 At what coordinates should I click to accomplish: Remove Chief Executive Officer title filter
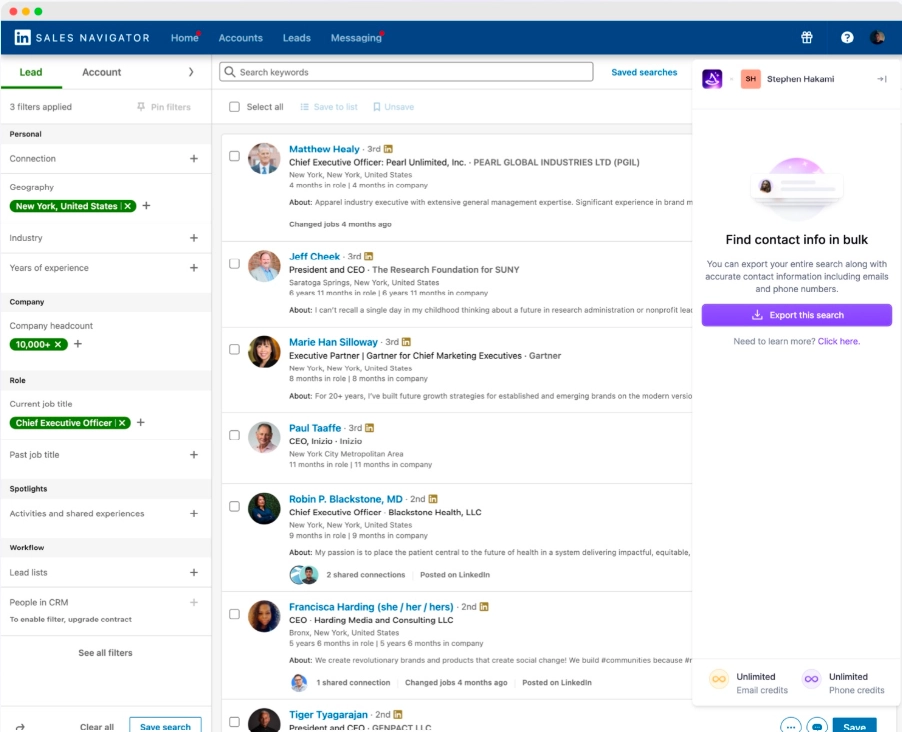coord(122,423)
